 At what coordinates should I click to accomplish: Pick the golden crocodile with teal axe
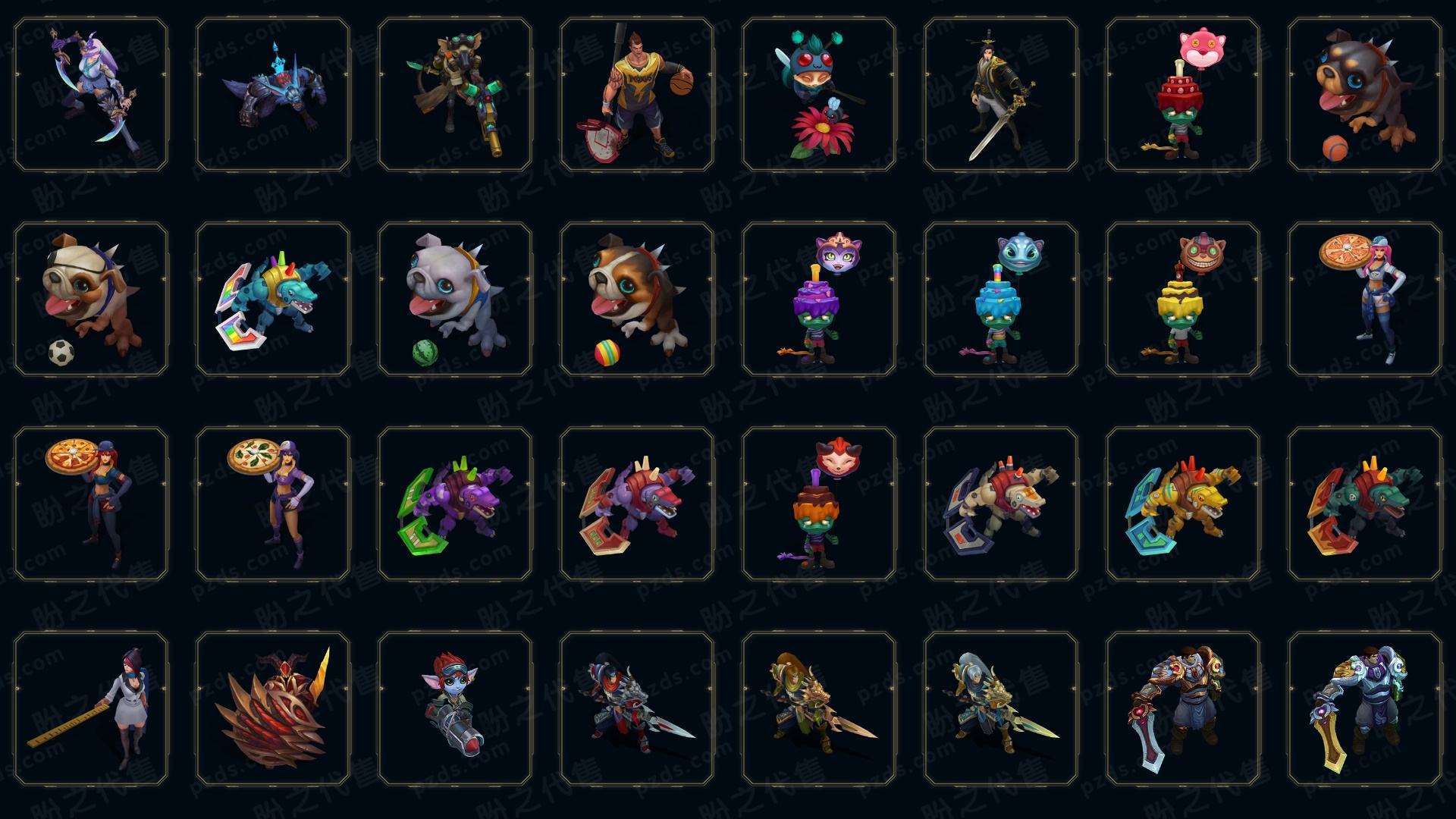pyautogui.click(x=1182, y=504)
